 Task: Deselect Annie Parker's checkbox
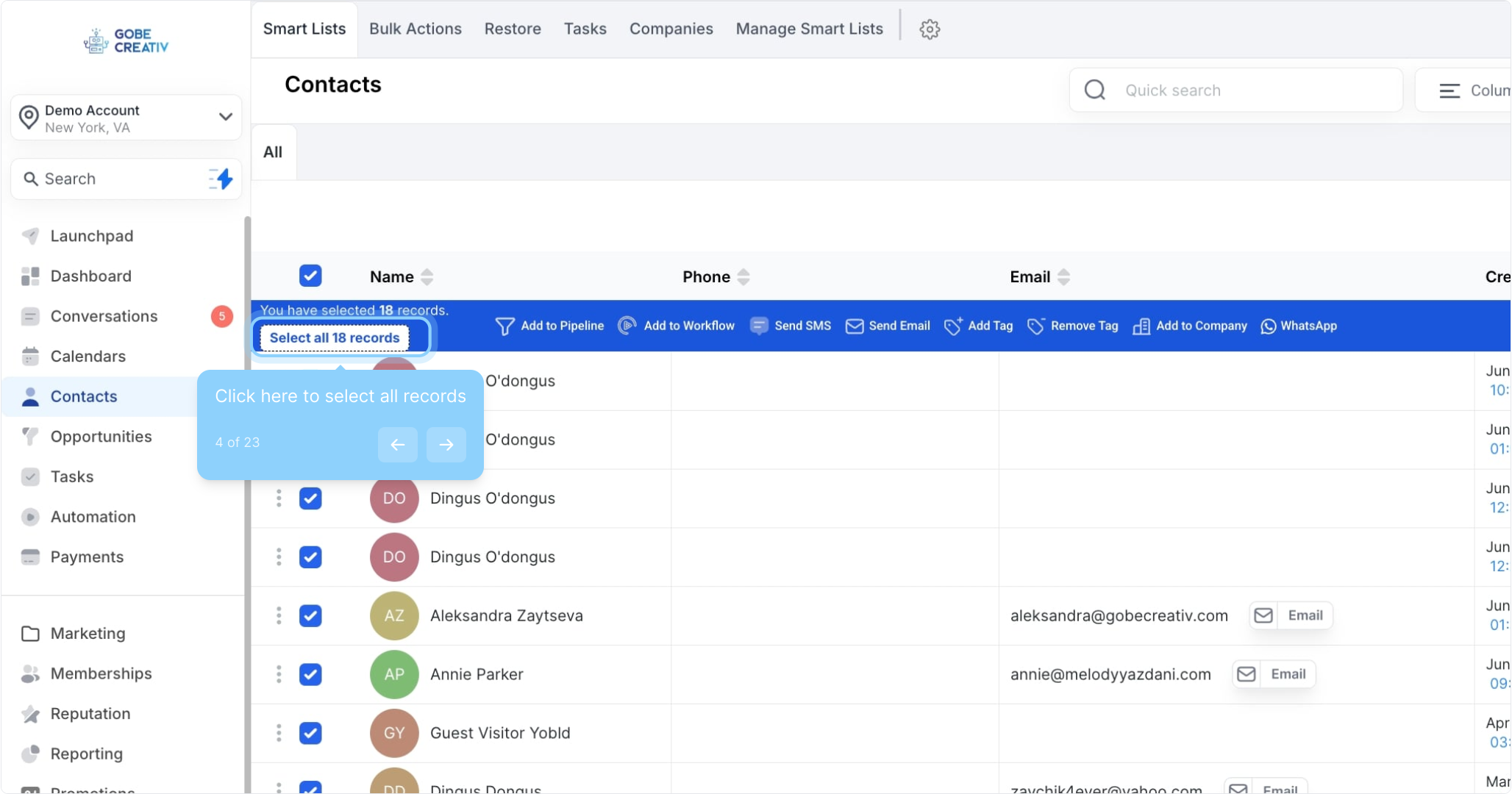tap(310, 674)
